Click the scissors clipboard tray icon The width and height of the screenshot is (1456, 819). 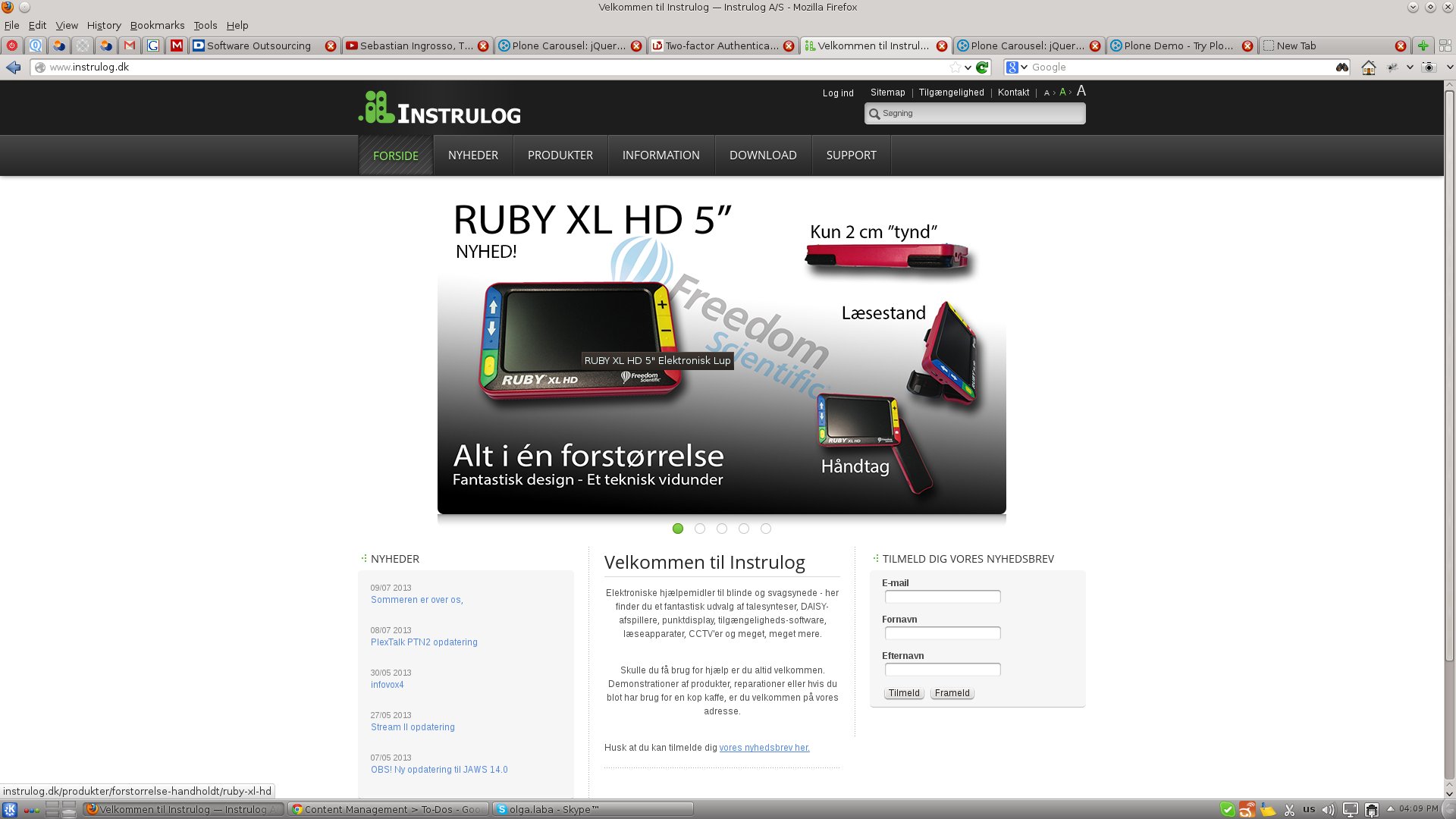(1289, 810)
